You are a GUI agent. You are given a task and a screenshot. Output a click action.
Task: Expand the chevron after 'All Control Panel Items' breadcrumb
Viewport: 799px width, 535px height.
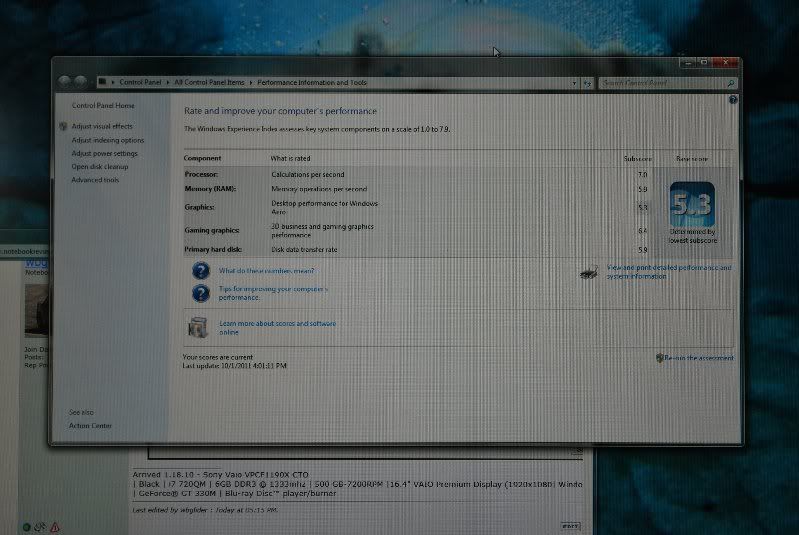251,83
